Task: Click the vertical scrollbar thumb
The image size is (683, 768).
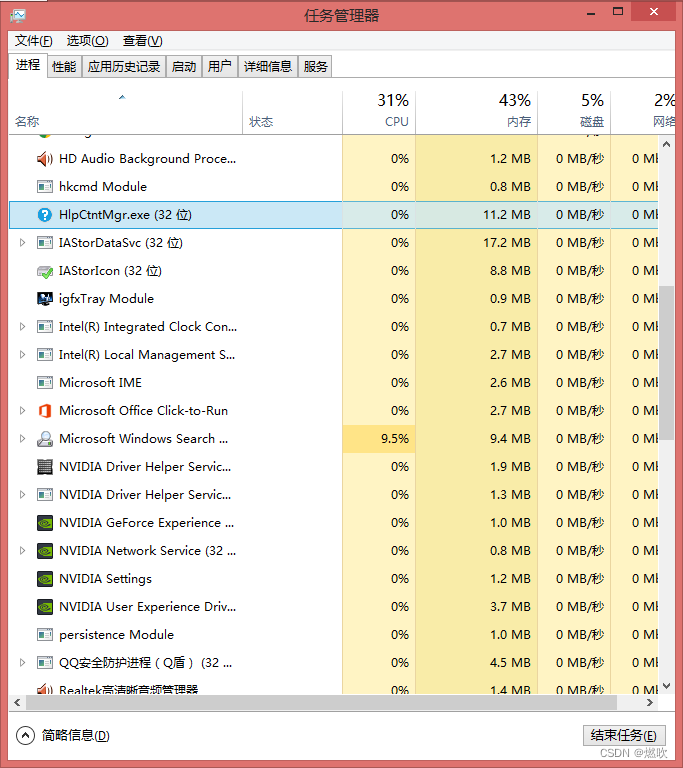Action: coord(666,362)
